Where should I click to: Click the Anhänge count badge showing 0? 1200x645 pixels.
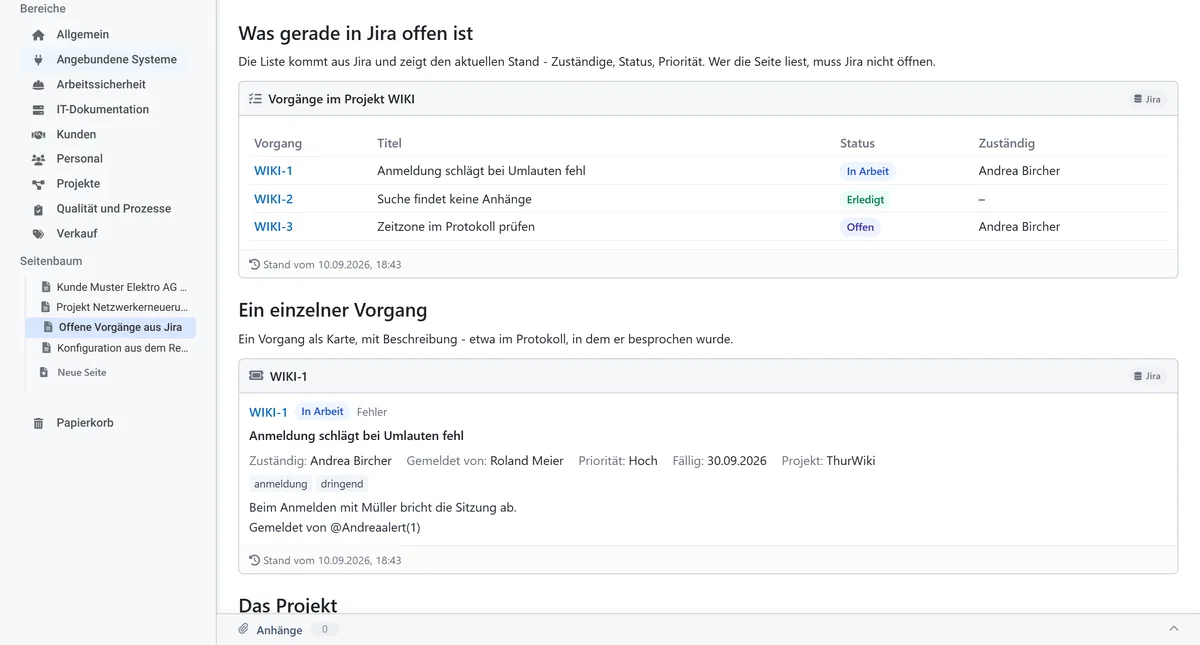tap(324, 630)
